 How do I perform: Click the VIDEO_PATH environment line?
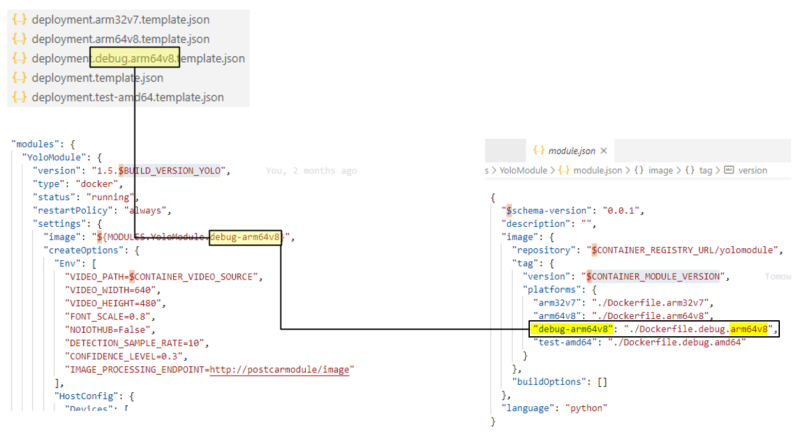[x=163, y=277]
